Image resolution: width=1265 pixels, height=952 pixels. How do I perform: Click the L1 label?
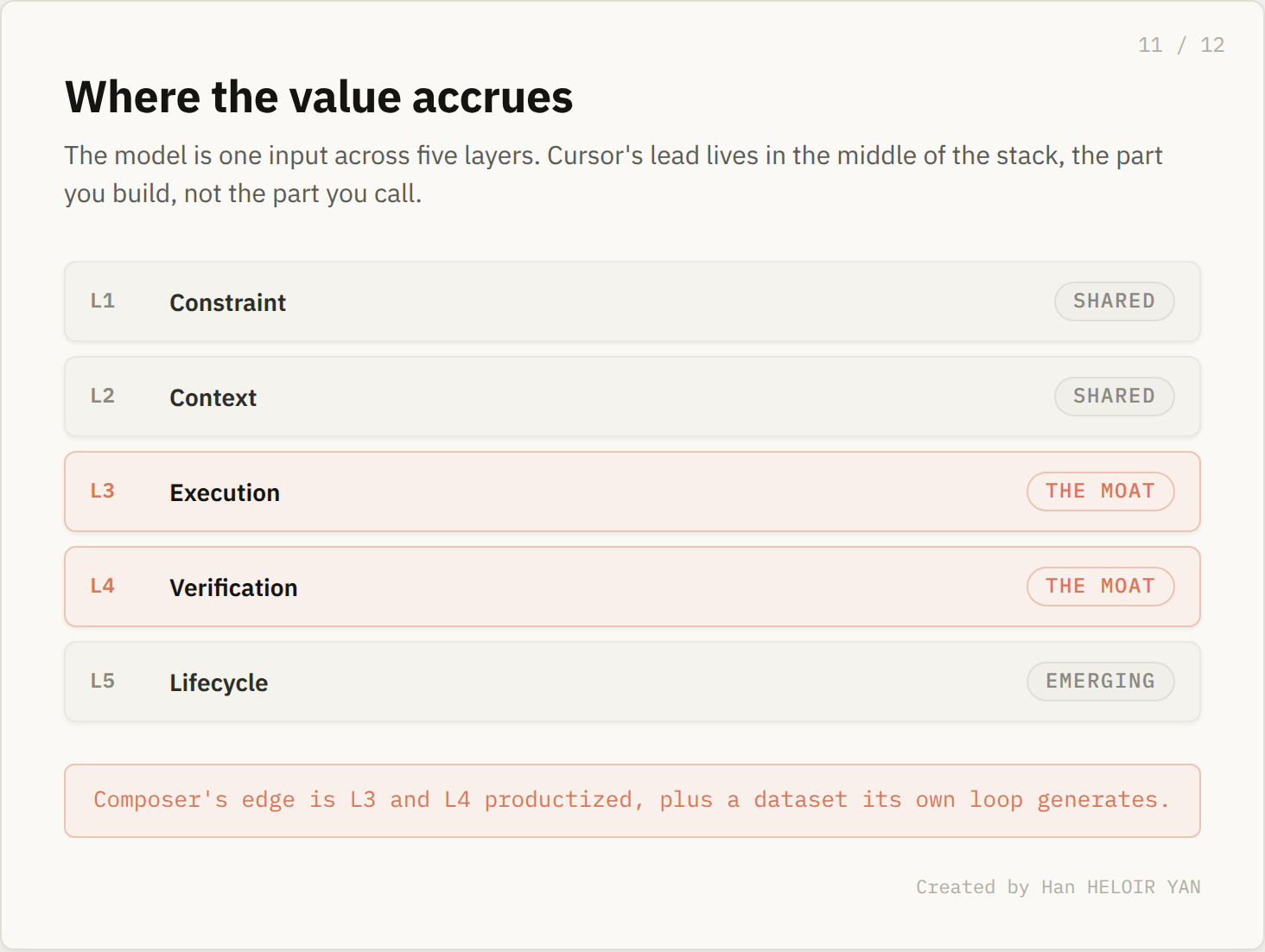pos(103,301)
